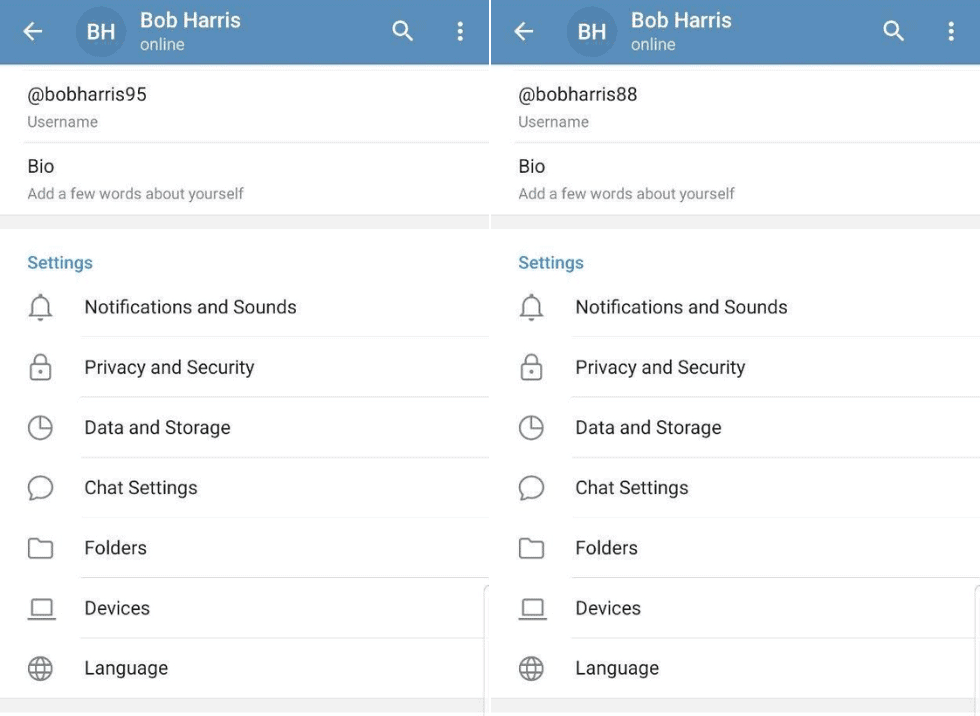This screenshot has height=716, width=980.
Task: Open Bob Harris profile avatar BH
Action: point(100,30)
